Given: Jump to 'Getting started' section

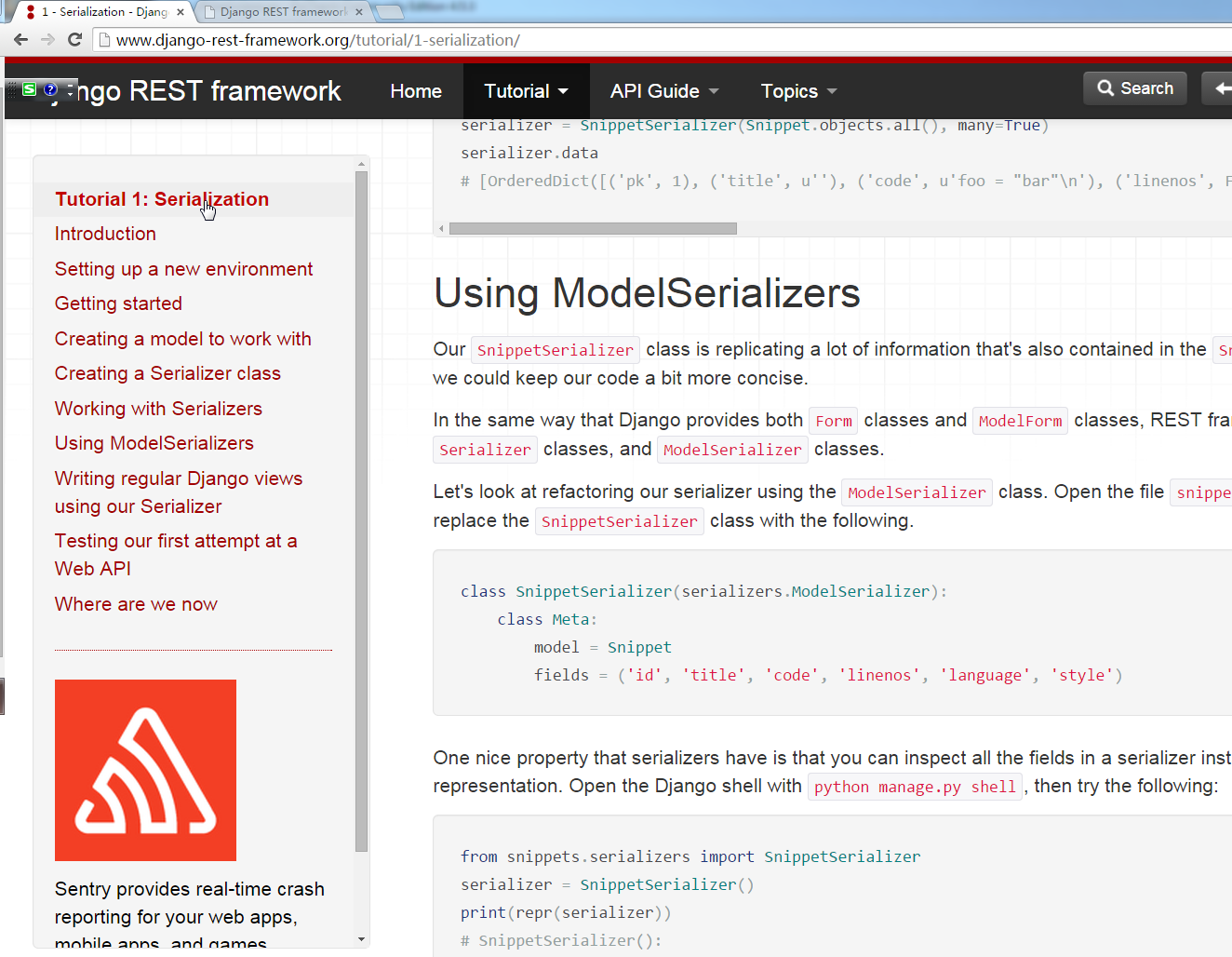Looking at the screenshot, I should click(x=118, y=303).
